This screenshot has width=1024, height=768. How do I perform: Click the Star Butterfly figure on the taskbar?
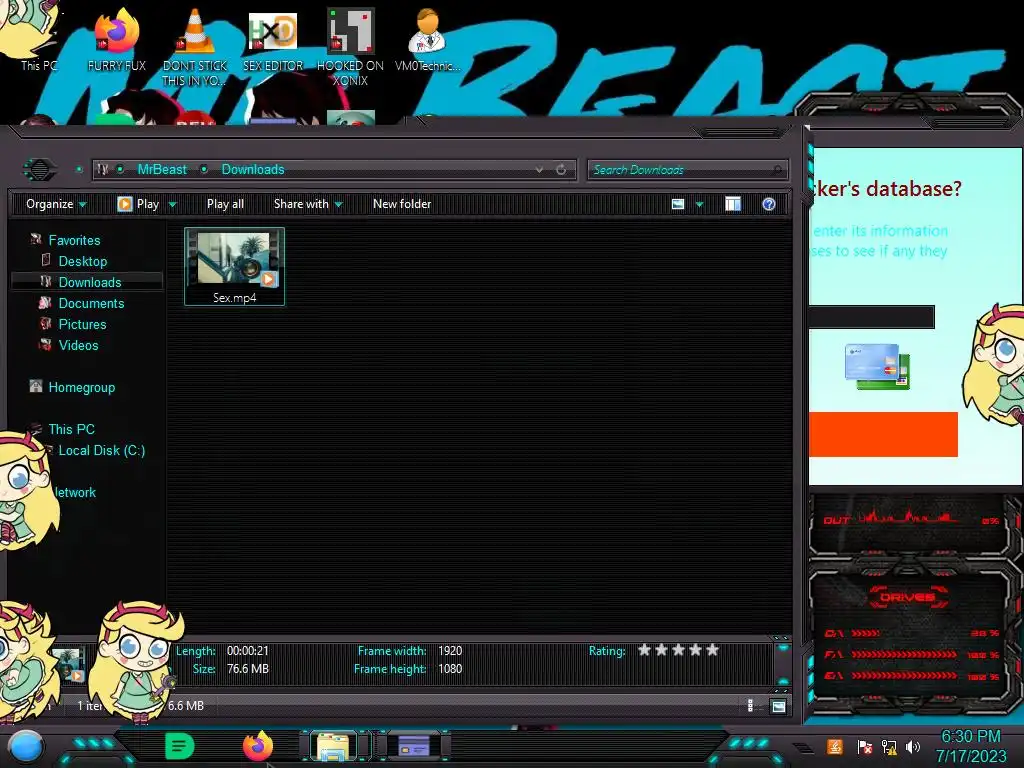tap(134, 661)
